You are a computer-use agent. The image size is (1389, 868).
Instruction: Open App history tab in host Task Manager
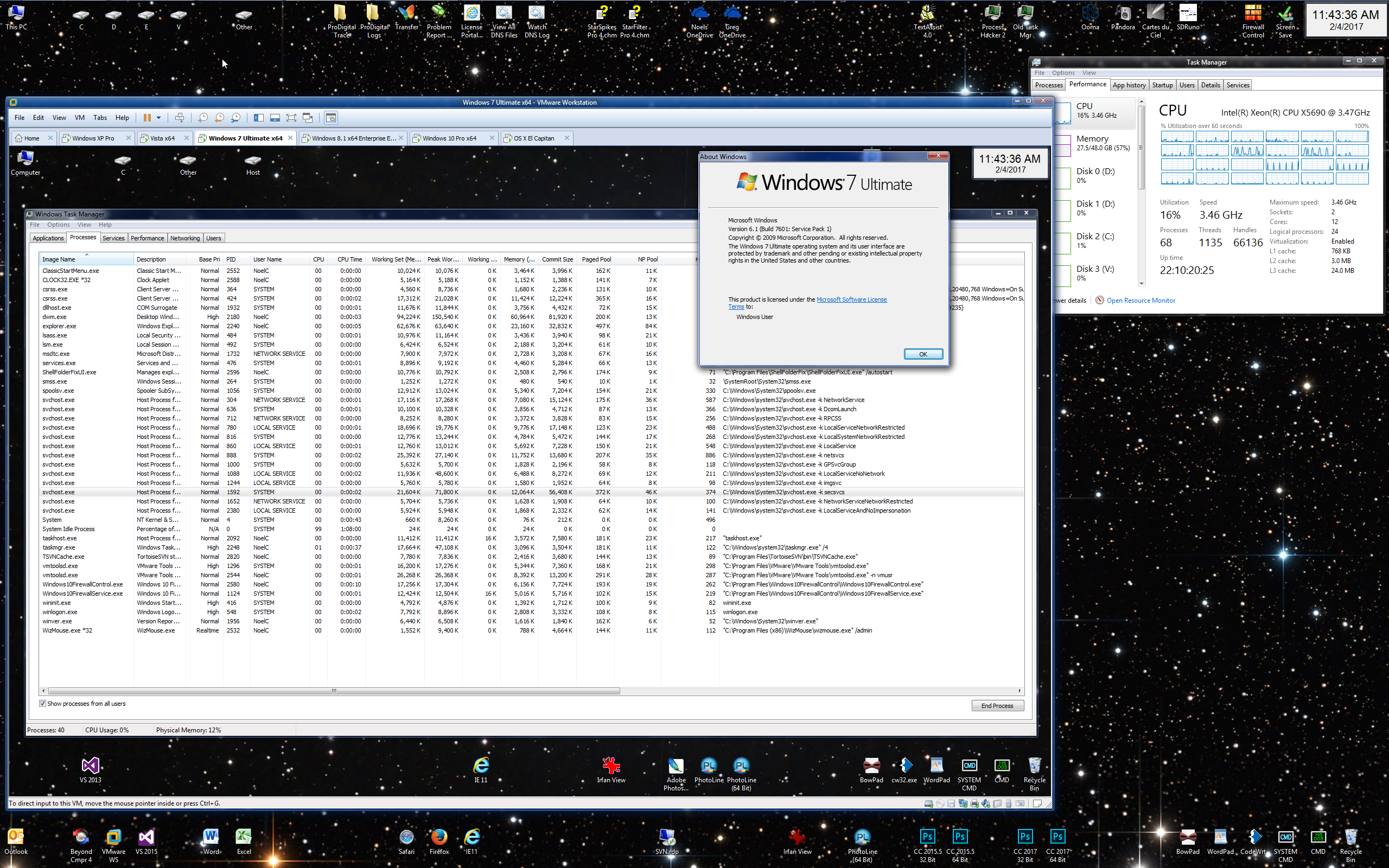1129,85
